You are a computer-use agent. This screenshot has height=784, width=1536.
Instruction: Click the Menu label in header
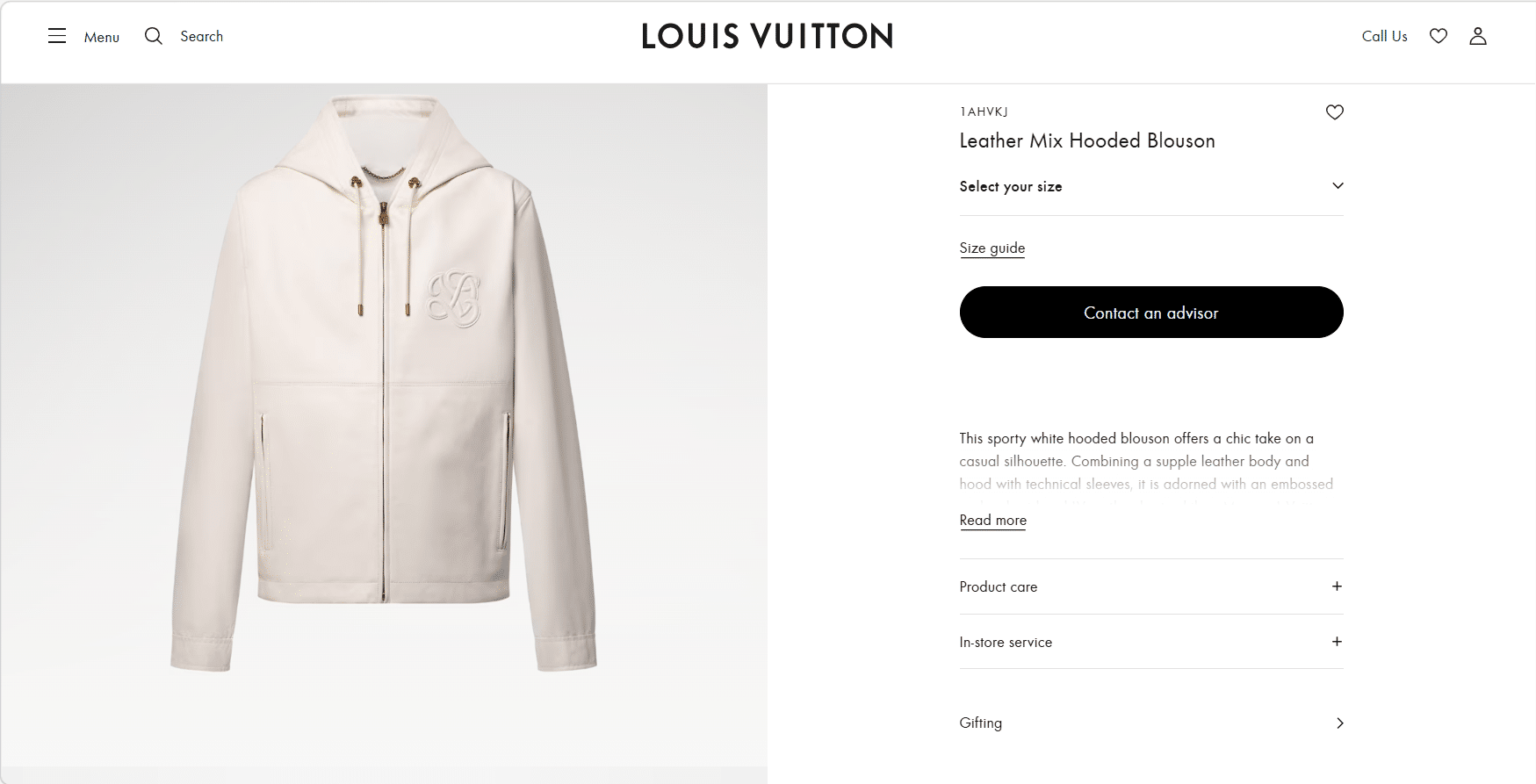tap(102, 37)
